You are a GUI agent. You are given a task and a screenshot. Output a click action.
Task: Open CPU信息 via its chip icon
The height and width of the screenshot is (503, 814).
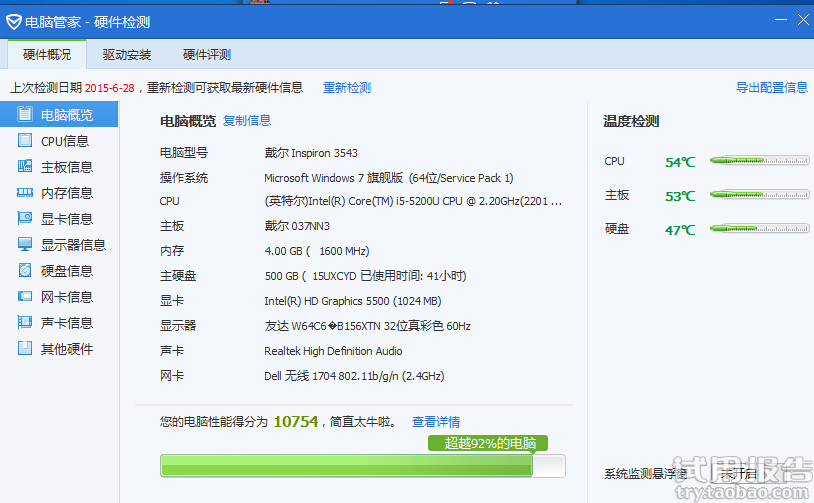pos(25,140)
